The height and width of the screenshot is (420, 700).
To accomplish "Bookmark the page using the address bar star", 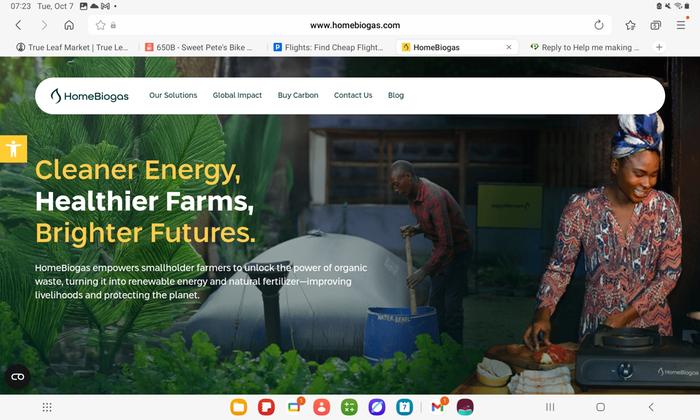I will (x=100, y=25).
